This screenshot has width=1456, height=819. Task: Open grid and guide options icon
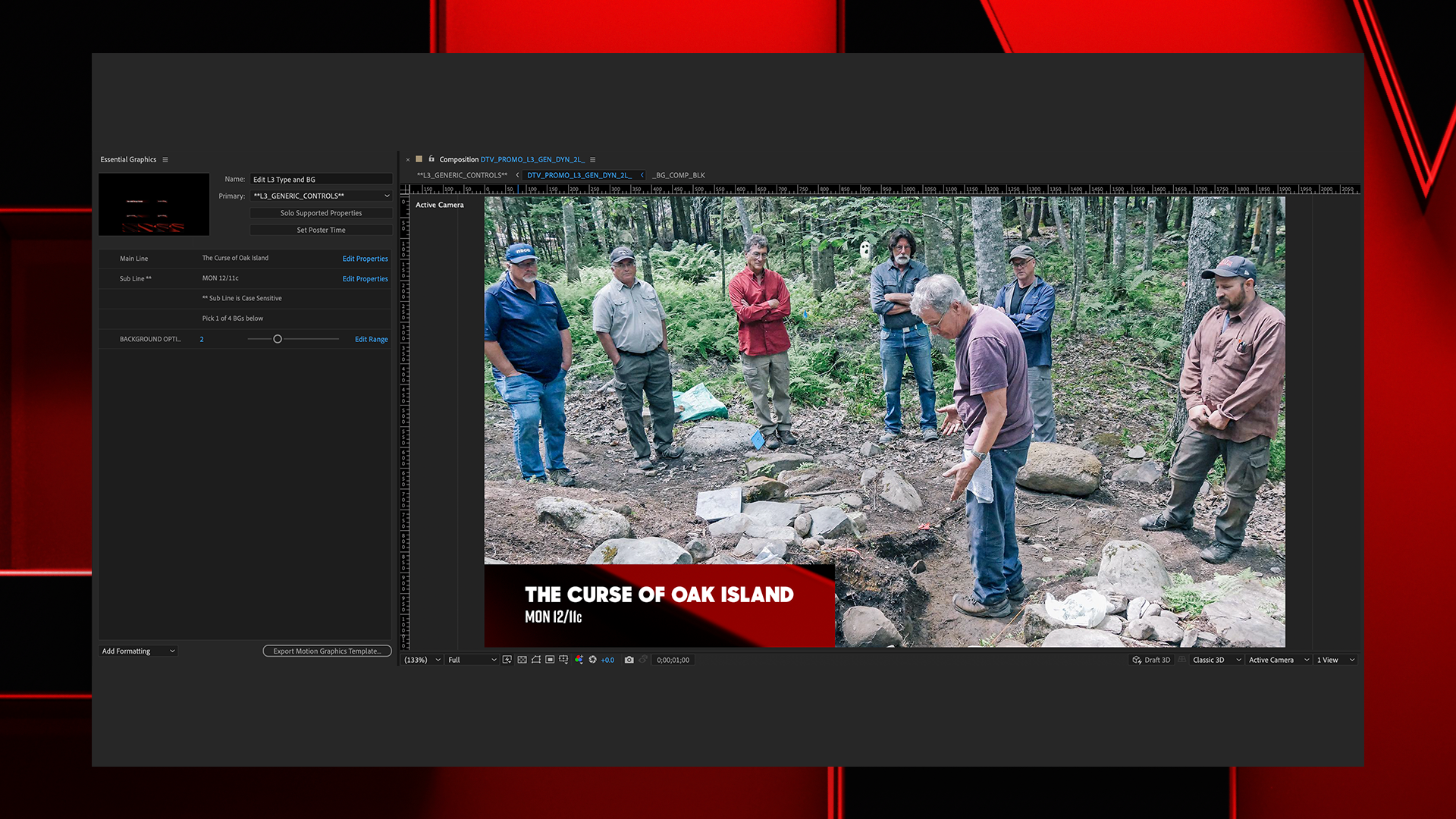pos(563,660)
